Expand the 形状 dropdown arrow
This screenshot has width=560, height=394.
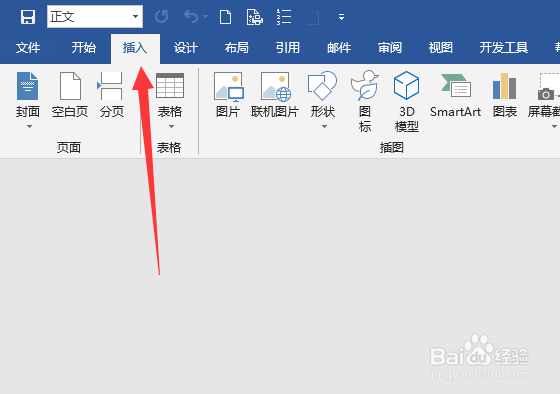324,126
